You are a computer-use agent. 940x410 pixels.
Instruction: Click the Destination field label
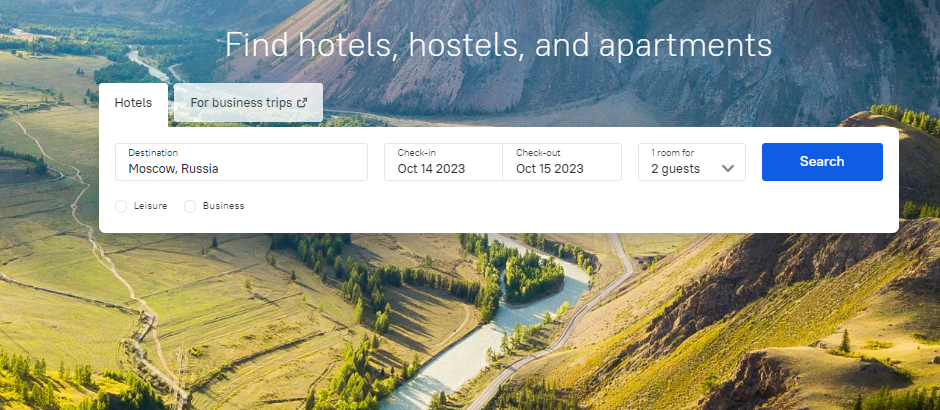[x=153, y=153]
